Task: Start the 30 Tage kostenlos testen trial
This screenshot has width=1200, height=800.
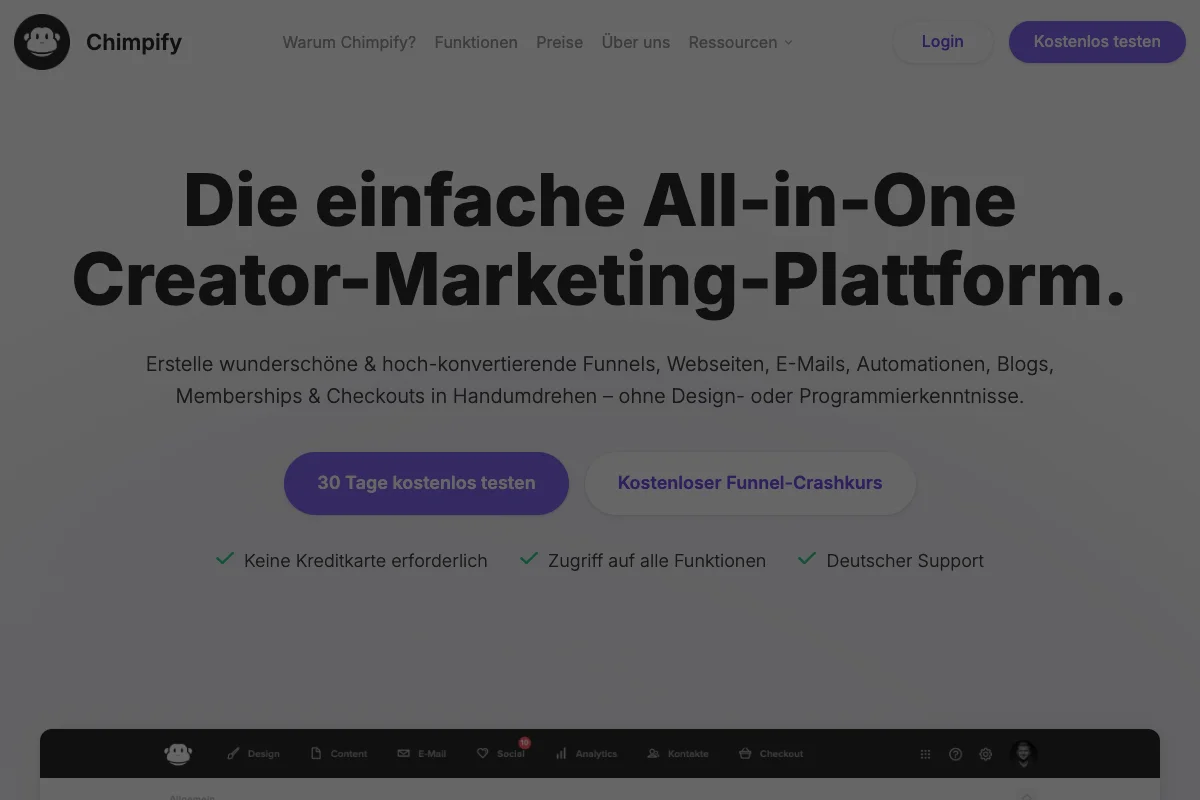Action: 426,483
